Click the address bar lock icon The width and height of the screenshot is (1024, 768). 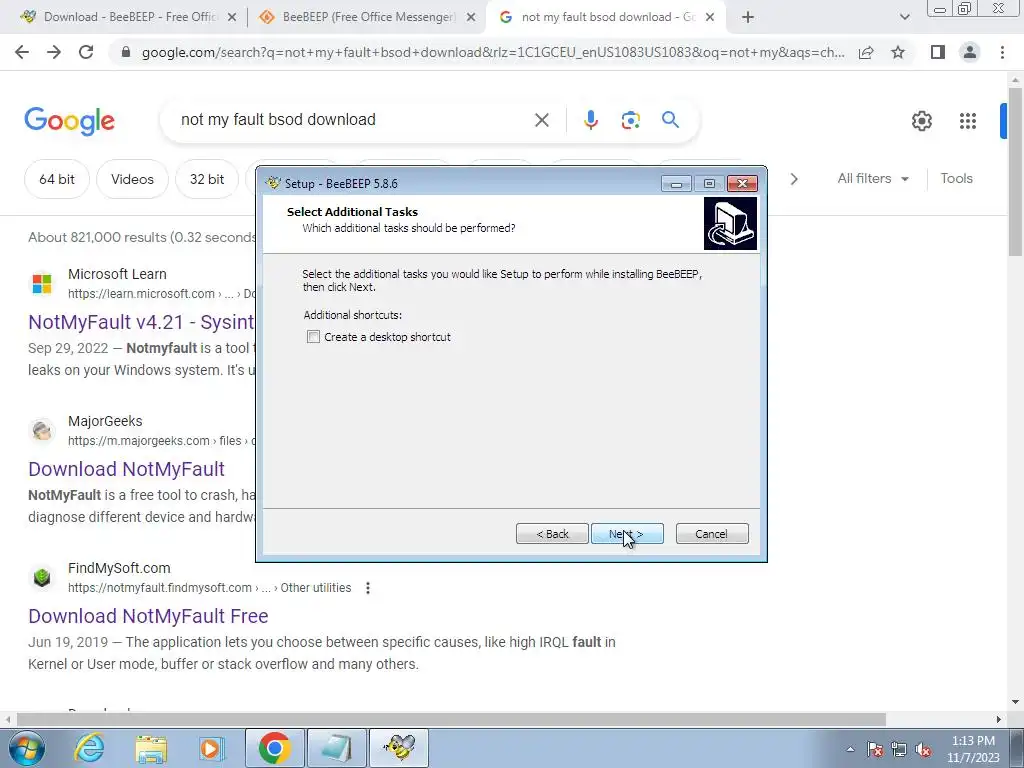pyautogui.click(x=126, y=52)
